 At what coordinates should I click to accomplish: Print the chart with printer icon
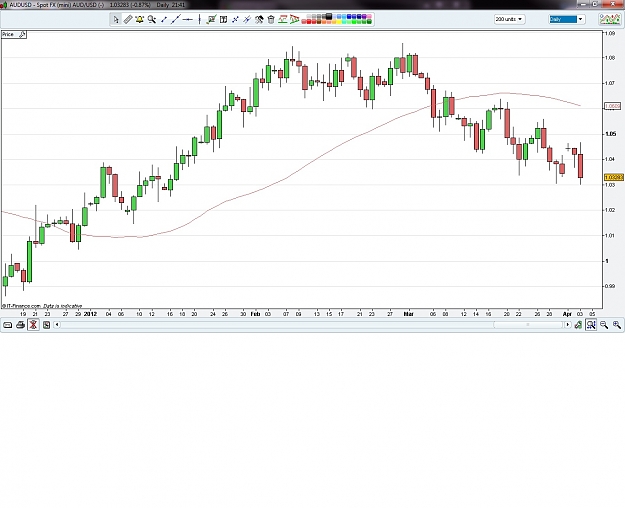coord(20,325)
